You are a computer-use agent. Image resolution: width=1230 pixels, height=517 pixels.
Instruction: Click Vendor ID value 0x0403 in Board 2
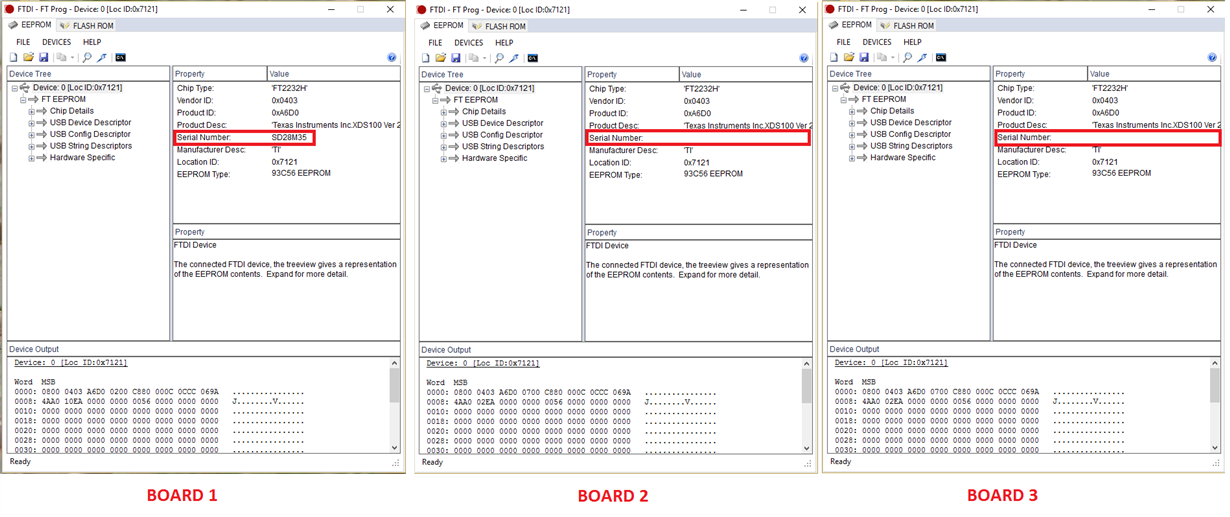pyautogui.click(x=697, y=101)
